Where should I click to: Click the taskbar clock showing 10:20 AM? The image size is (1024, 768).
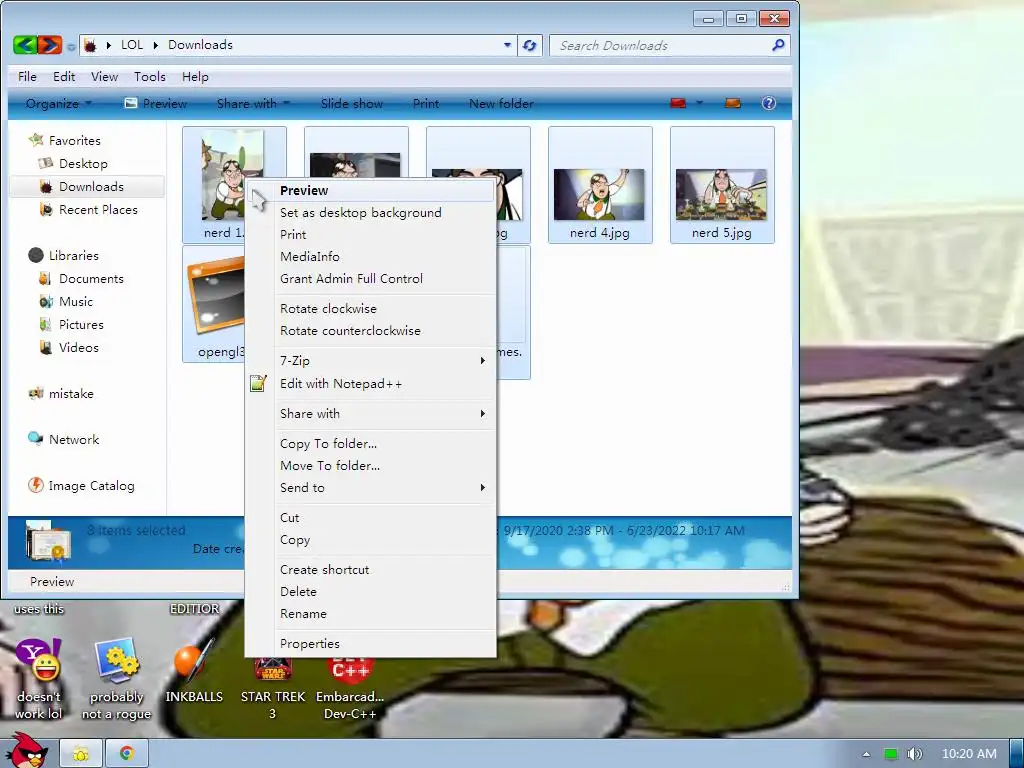coord(969,754)
